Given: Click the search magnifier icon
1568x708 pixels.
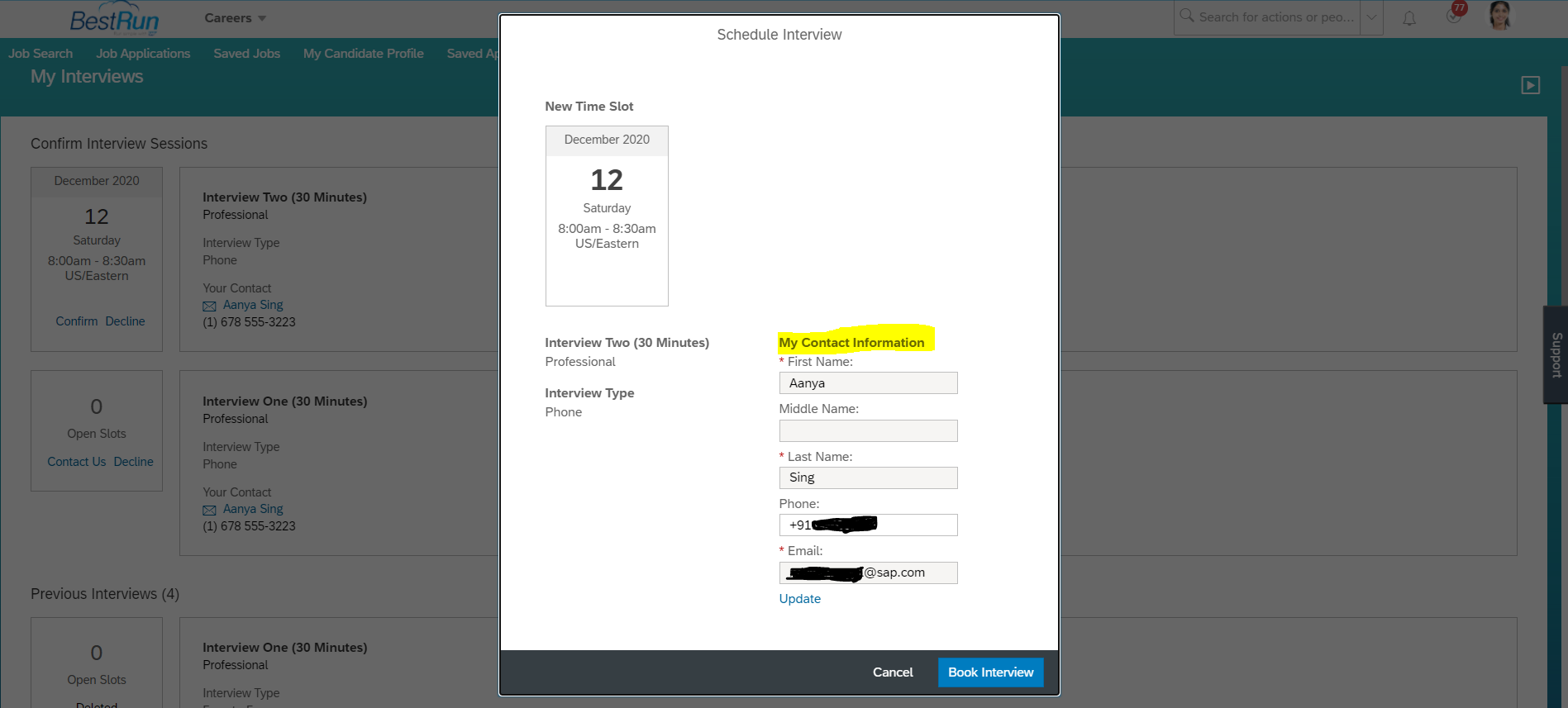Looking at the screenshot, I should (x=1187, y=16).
